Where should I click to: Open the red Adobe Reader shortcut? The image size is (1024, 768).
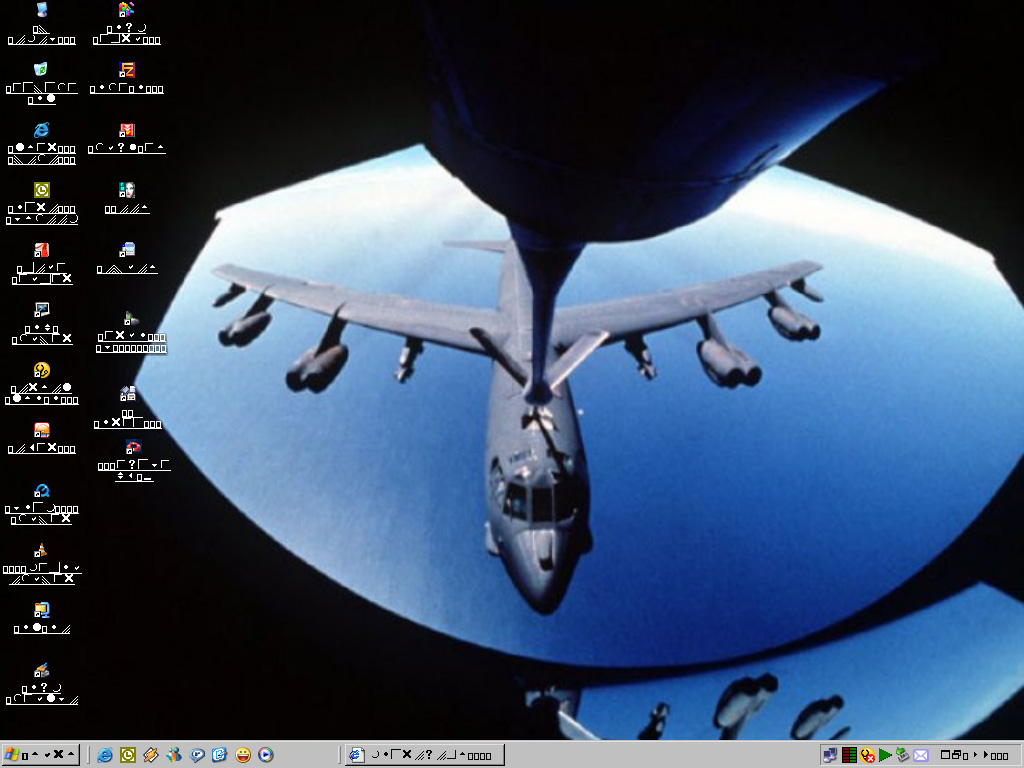(41, 251)
